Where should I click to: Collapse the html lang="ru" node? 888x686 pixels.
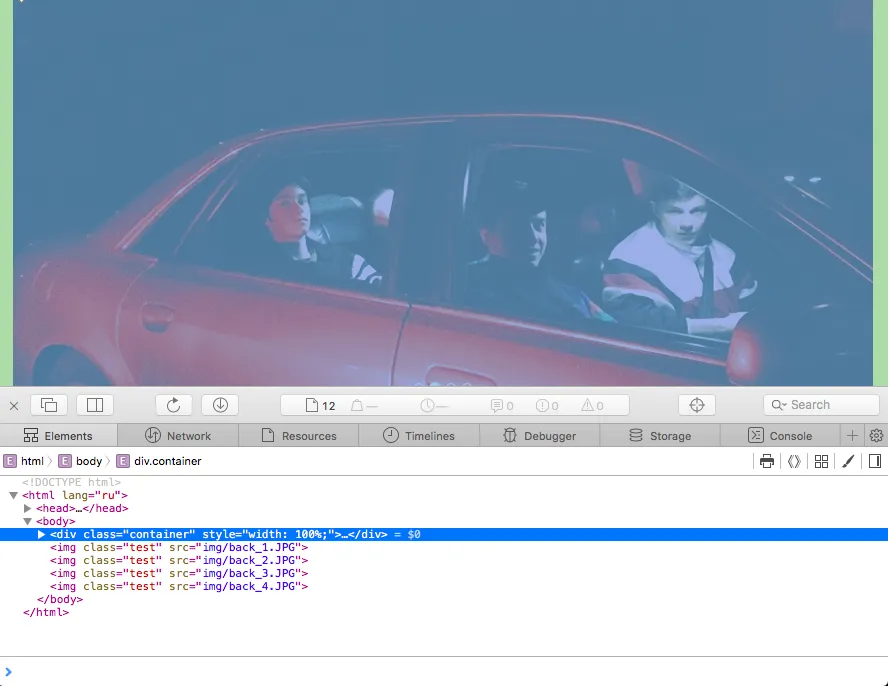14,496
